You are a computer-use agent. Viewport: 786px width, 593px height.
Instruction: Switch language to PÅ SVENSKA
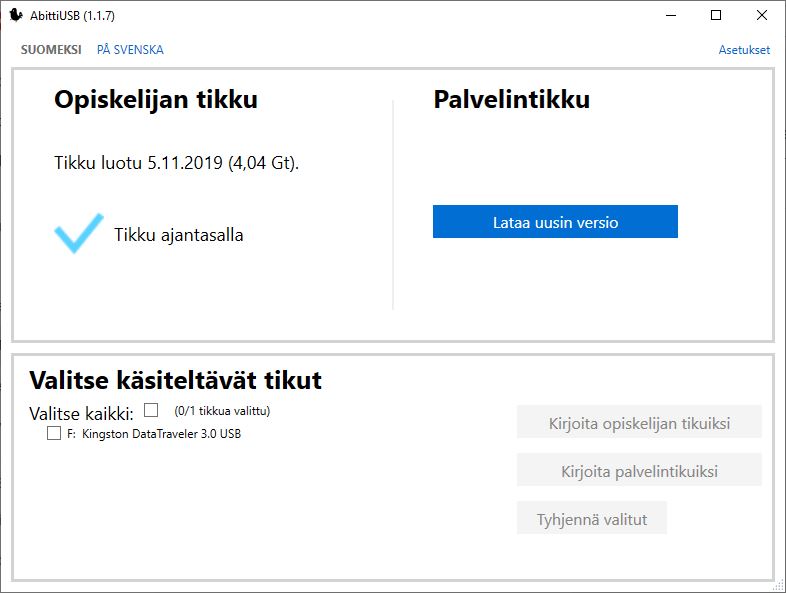(130, 50)
